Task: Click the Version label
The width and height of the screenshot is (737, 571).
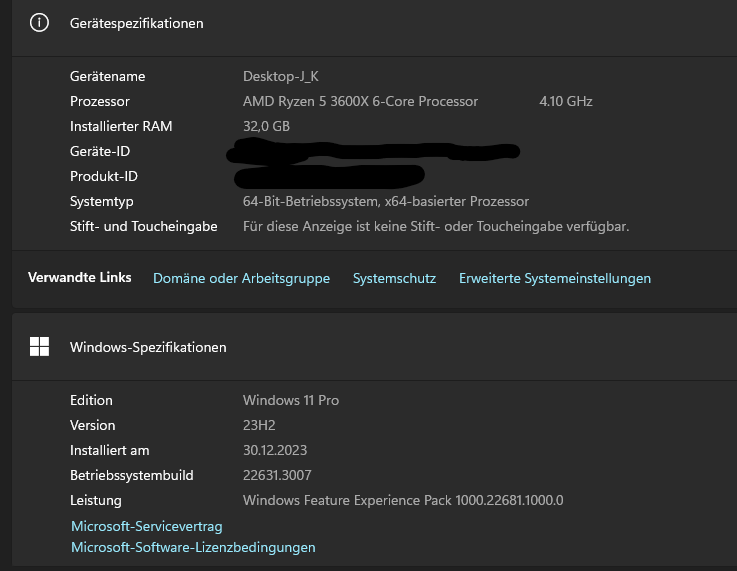Action: click(93, 425)
